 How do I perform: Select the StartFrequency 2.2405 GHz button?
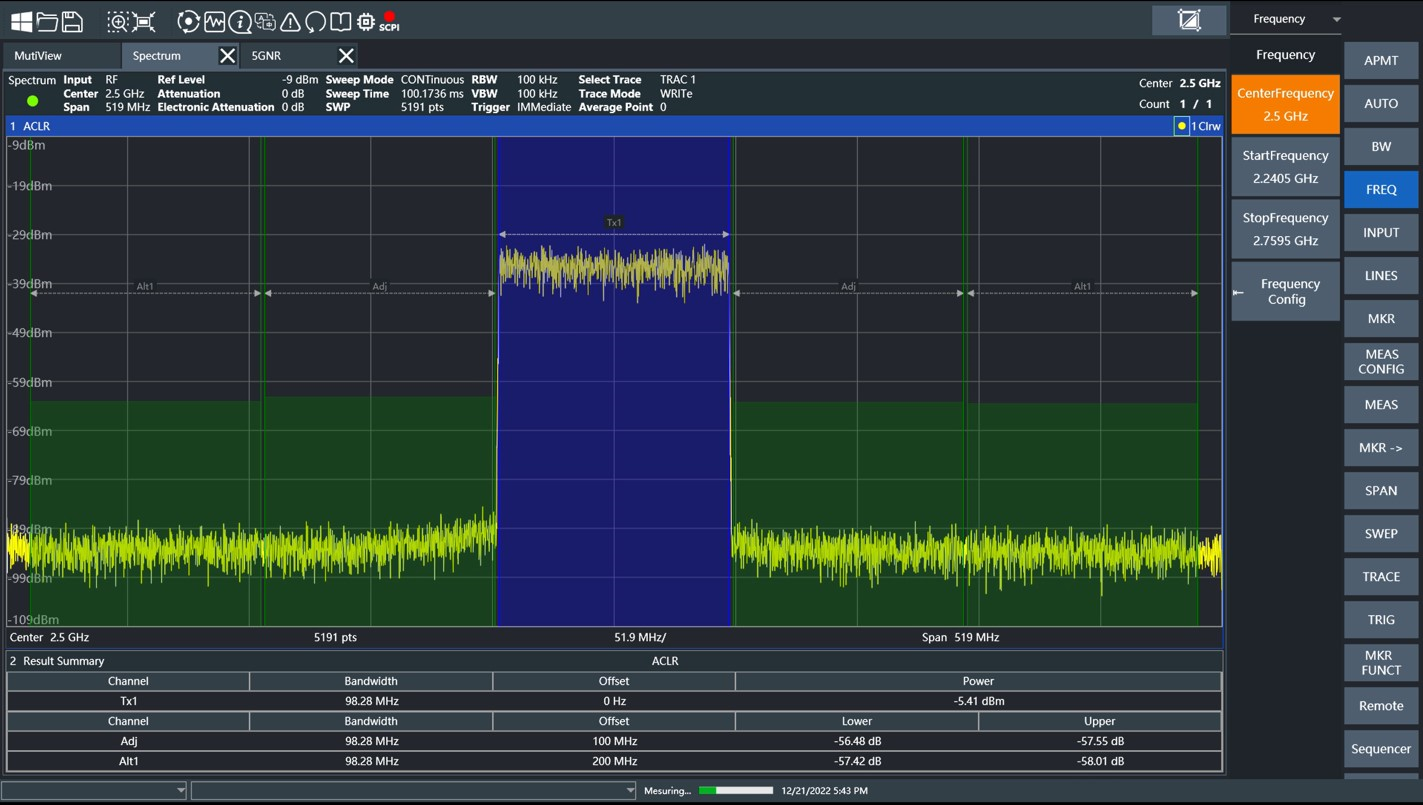(1286, 167)
